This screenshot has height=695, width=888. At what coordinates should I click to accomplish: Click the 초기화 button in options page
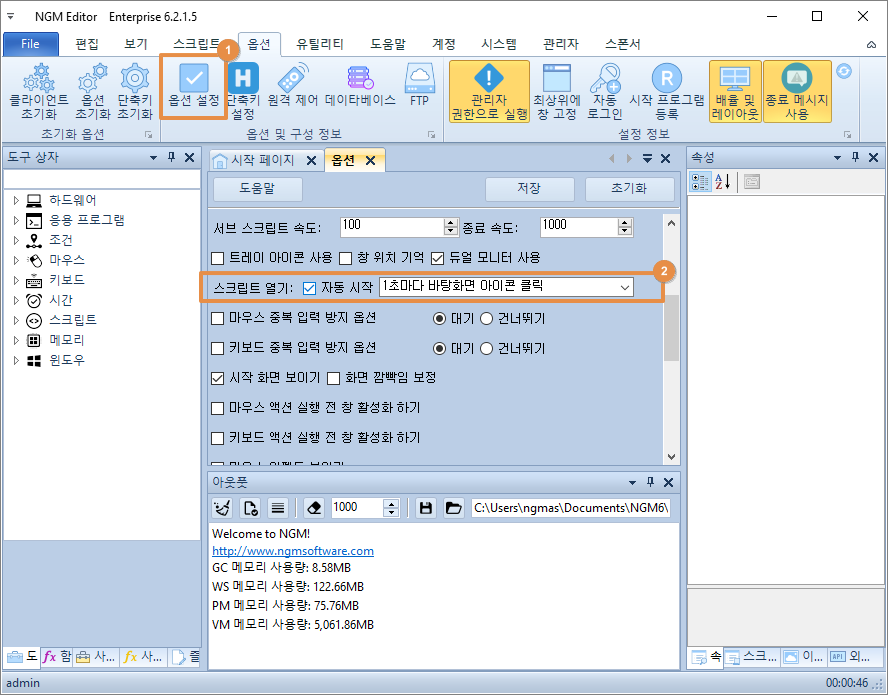pos(629,189)
